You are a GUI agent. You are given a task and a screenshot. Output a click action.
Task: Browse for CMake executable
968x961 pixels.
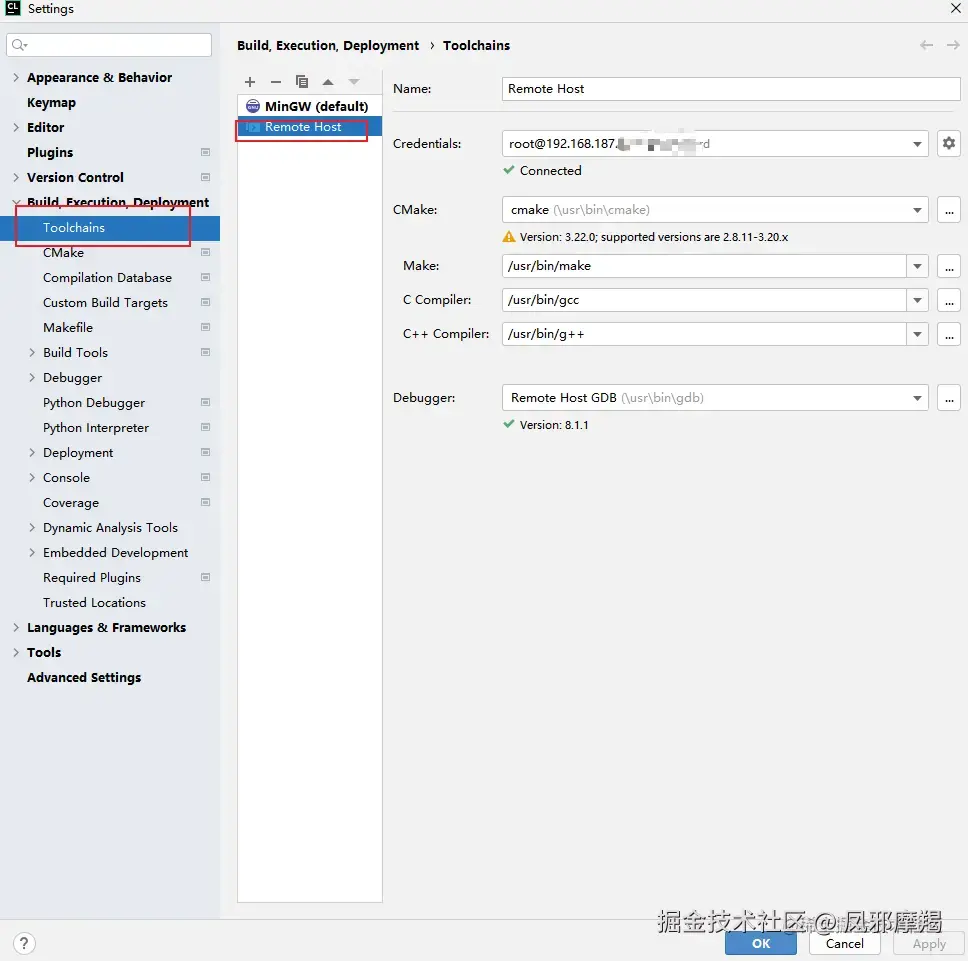949,210
